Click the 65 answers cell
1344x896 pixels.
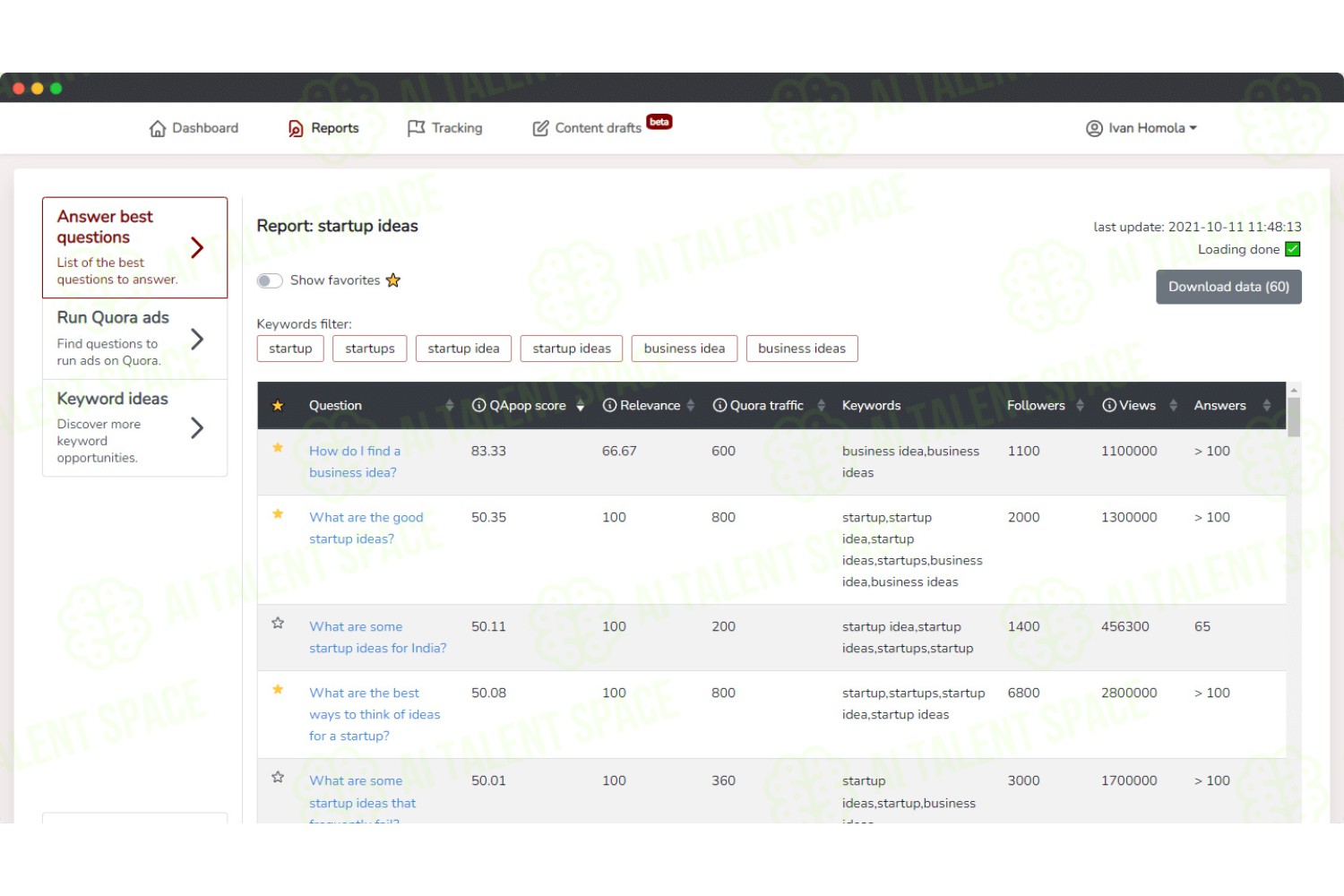coord(1202,626)
